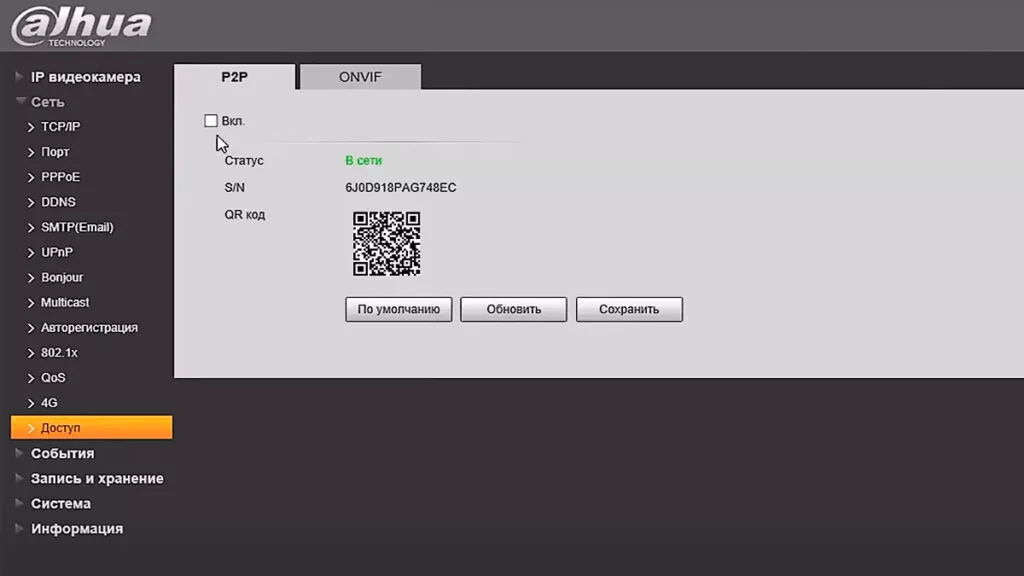
Task: Switch to the ONVIF tab
Action: click(x=360, y=77)
